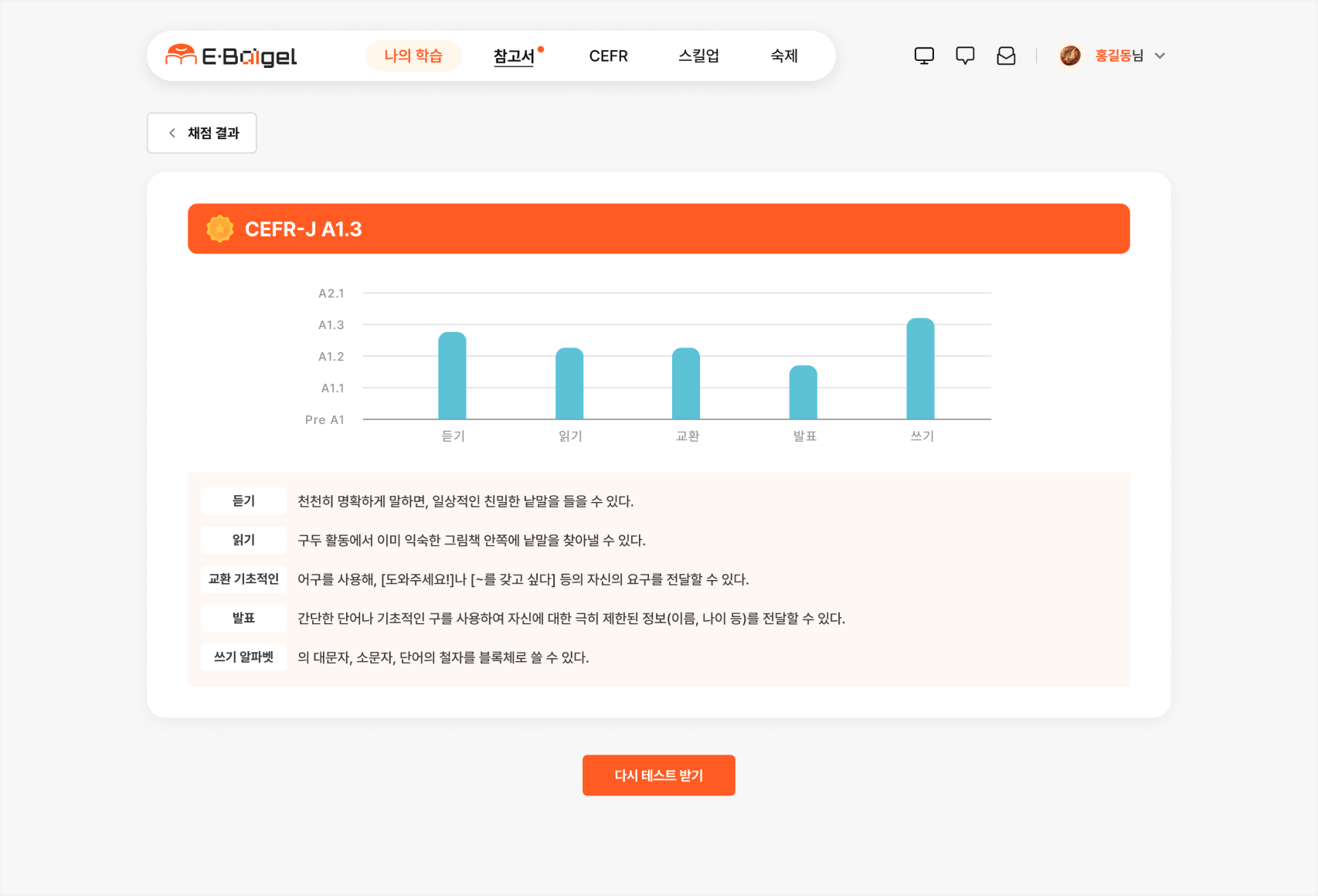The height and width of the screenshot is (896, 1318).
Task: Open the CEFR menu item
Action: (x=608, y=56)
